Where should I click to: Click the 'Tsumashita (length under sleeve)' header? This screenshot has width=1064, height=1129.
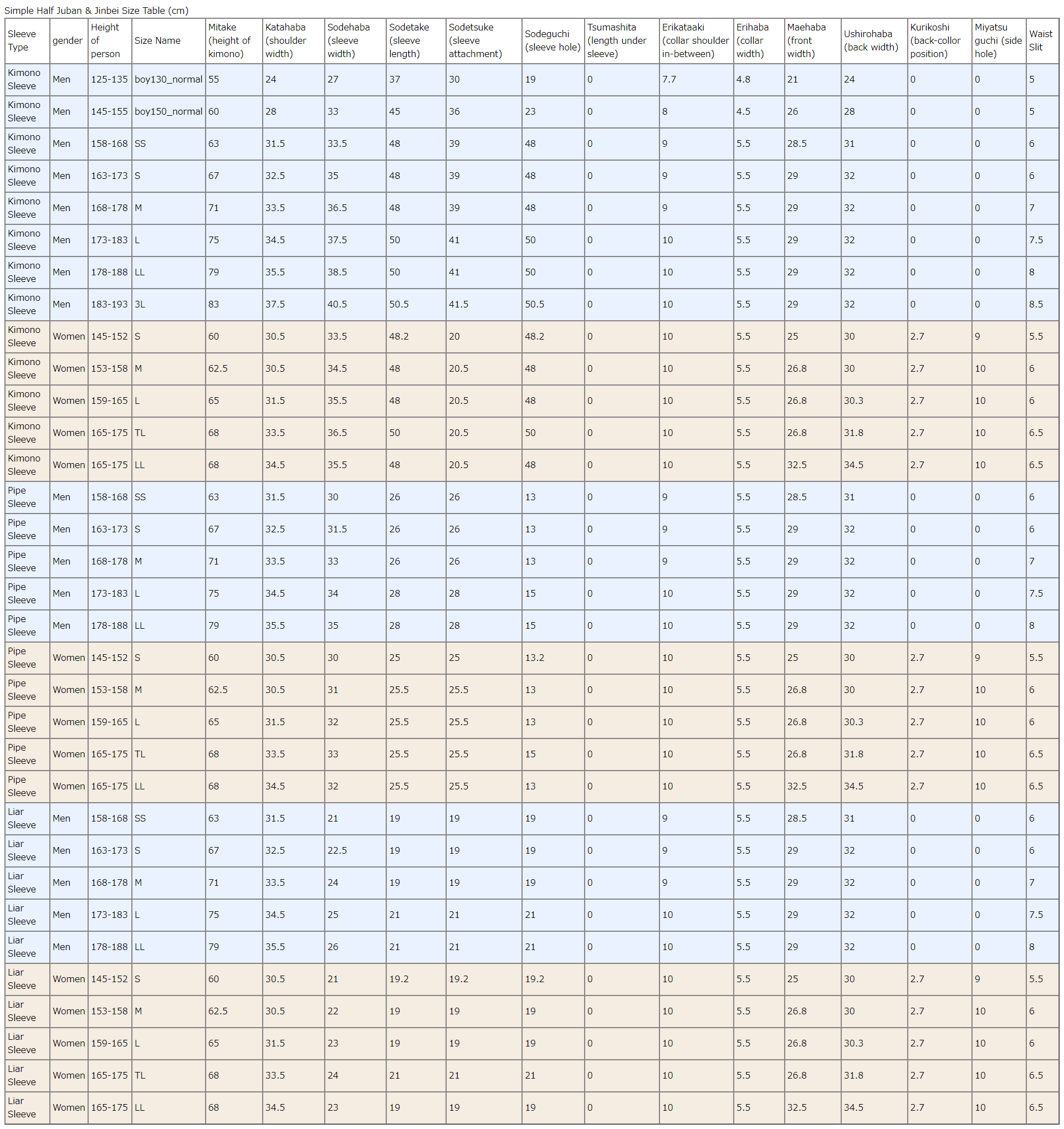(616, 40)
